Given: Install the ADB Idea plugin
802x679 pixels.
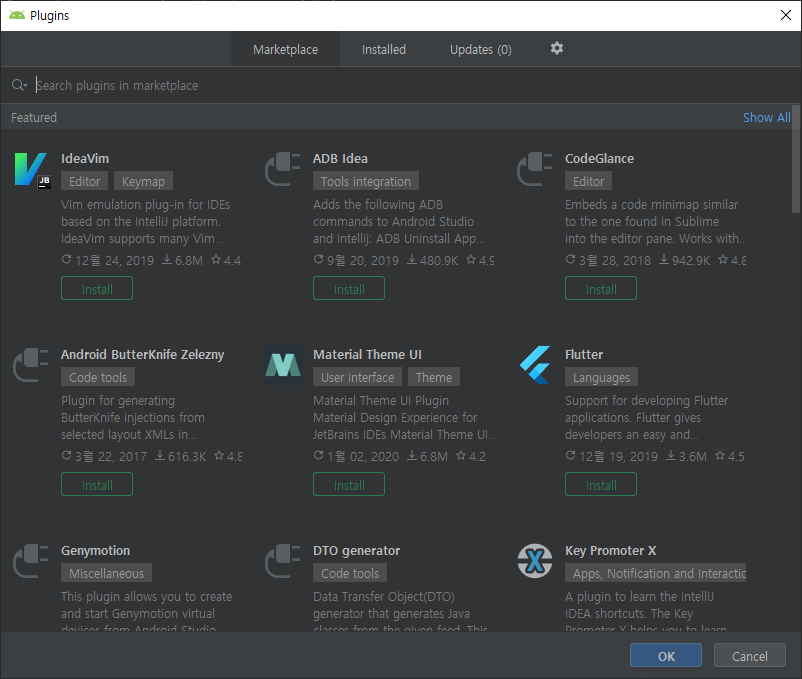Looking at the screenshot, I should coord(349,289).
